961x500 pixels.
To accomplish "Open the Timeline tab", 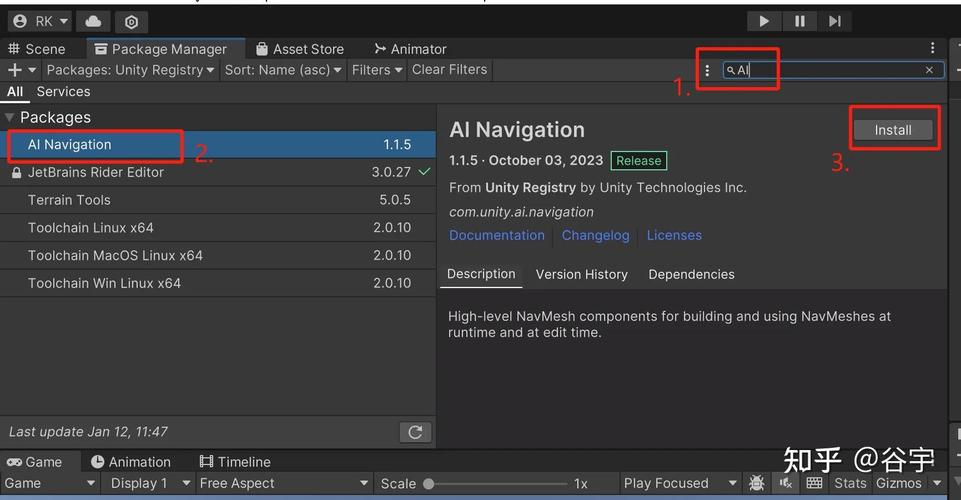I will [236, 462].
